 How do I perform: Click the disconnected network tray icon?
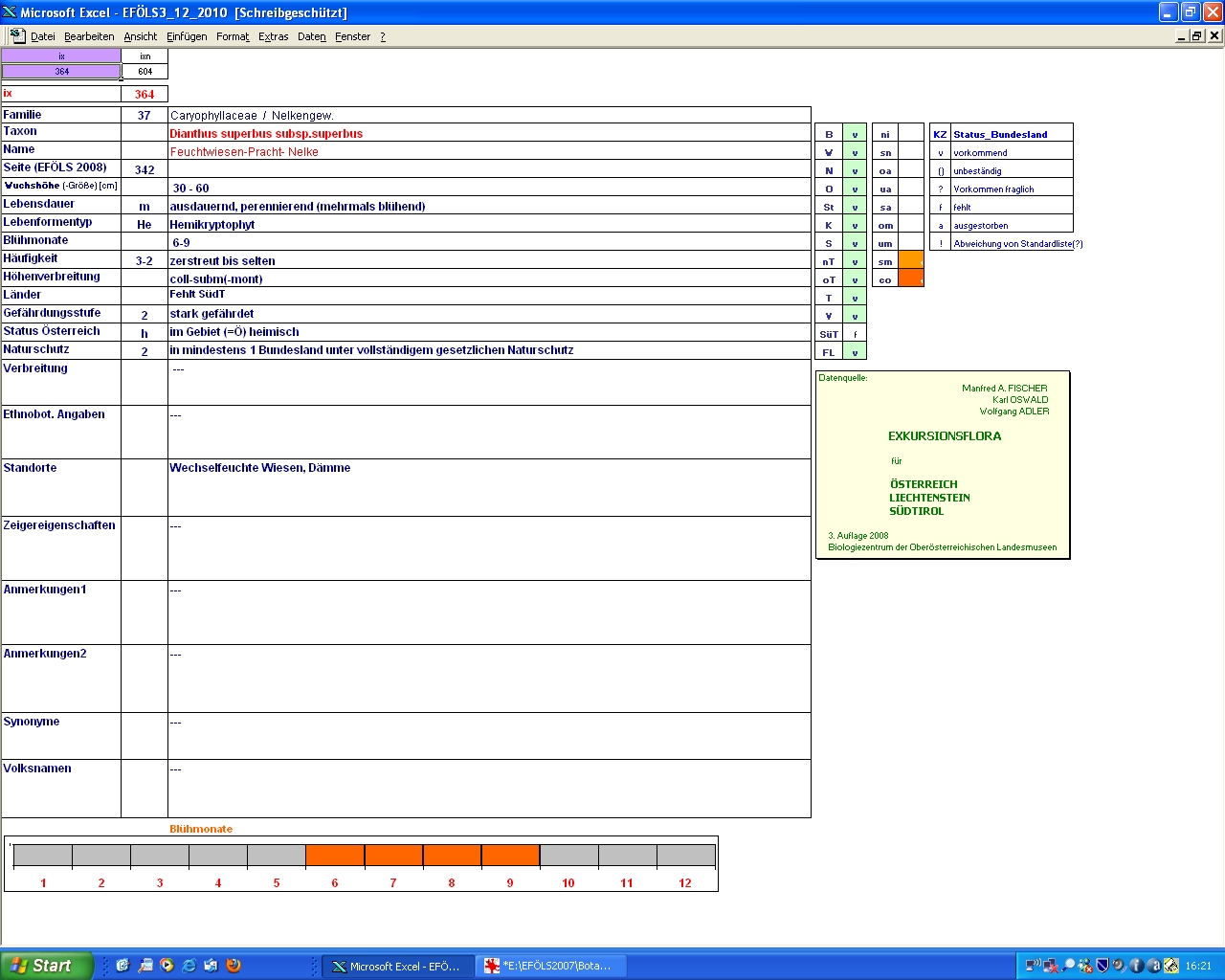point(1051,966)
